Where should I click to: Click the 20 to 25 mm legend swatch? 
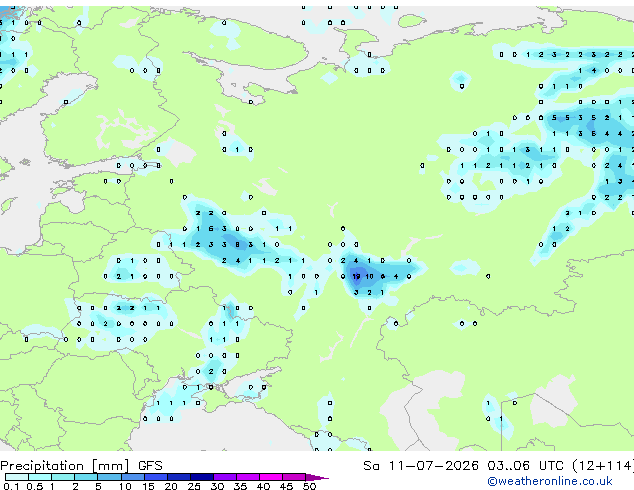click(x=178, y=477)
